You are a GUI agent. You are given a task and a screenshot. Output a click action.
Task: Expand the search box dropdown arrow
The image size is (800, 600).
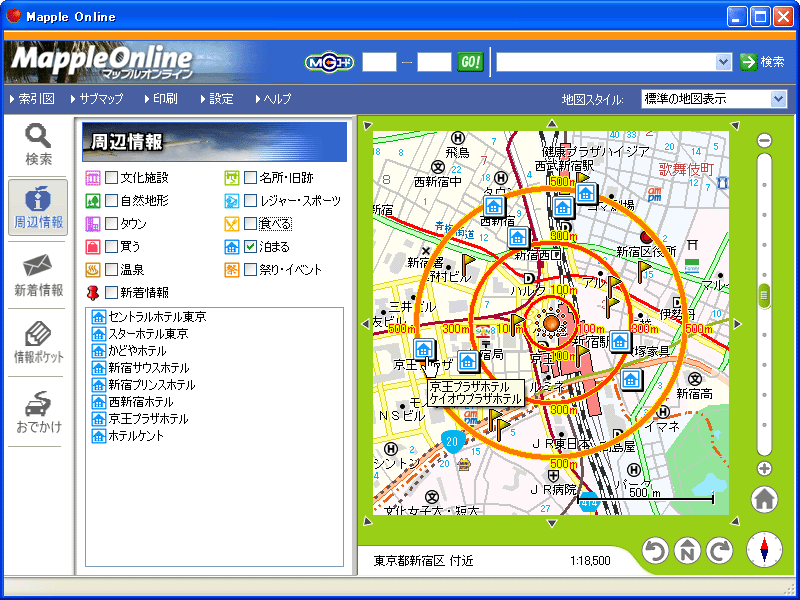pyautogui.click(x=723, y=62)
